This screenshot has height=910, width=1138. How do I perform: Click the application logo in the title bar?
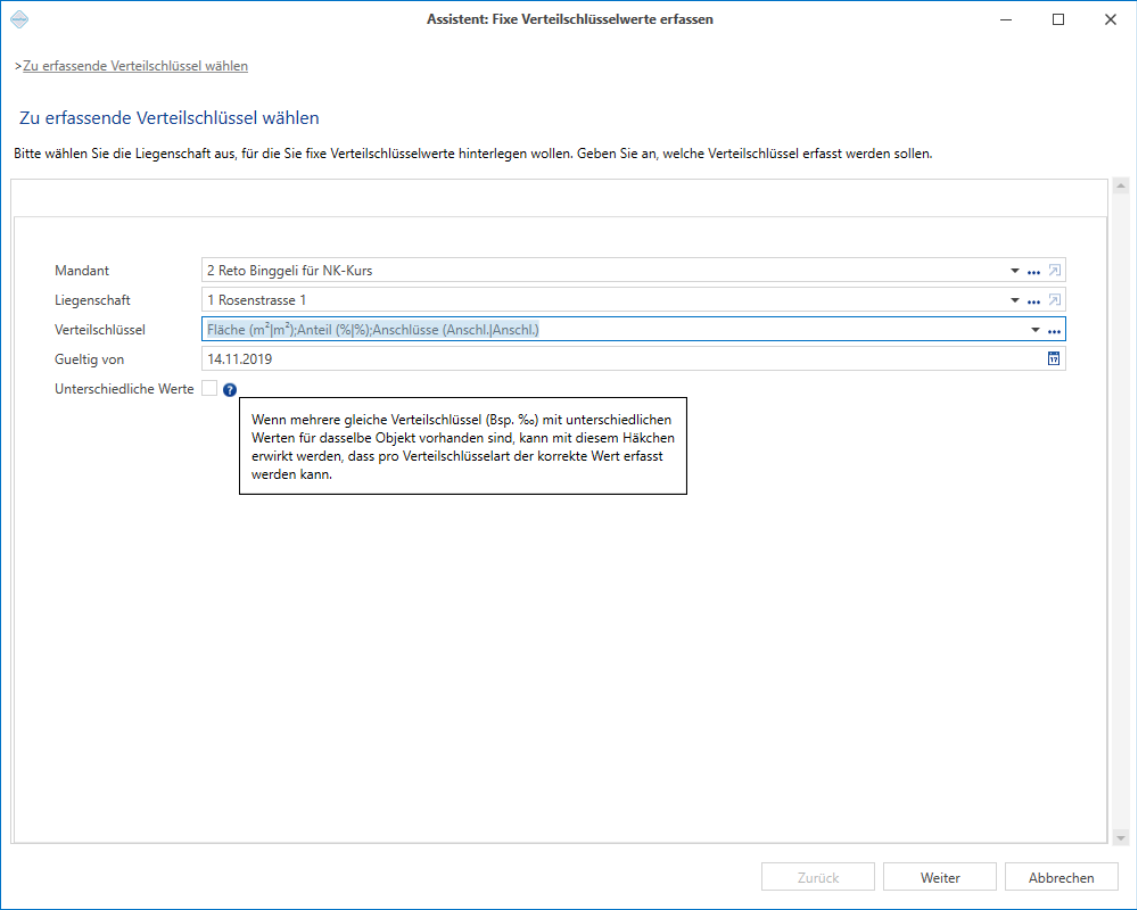[20, 20]
